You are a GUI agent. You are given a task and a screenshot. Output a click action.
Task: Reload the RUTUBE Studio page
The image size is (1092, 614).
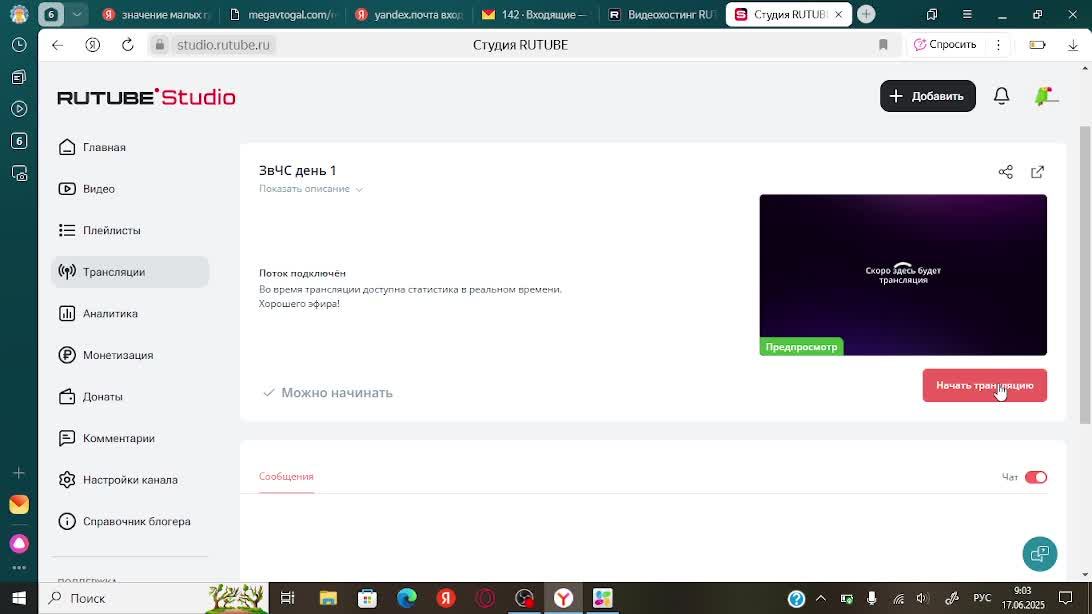[127, 45]
